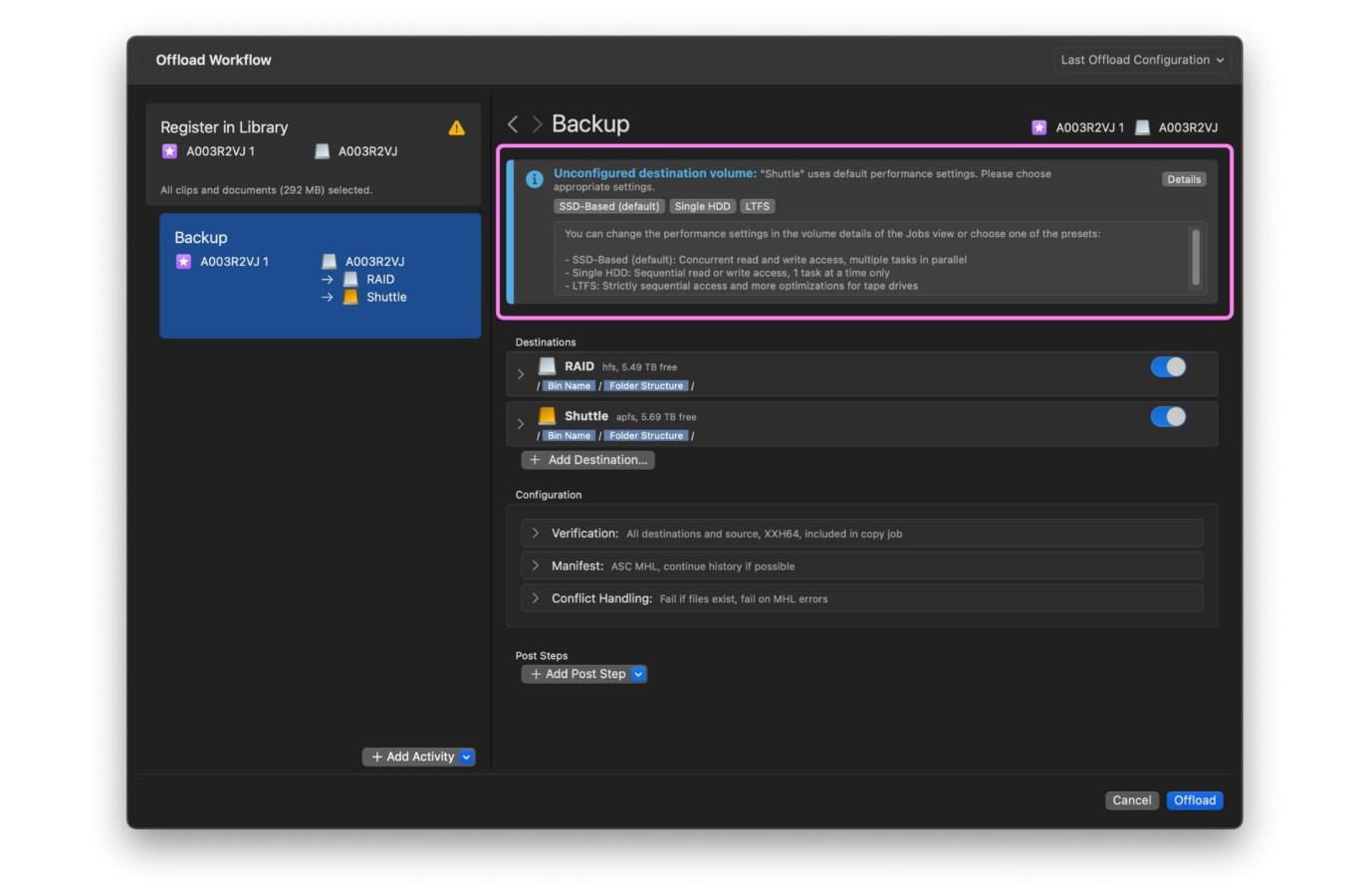Disable the Shuttle destination toggle
The height and width of the screenshot is (896, 1370).
tap(1167, 417)
